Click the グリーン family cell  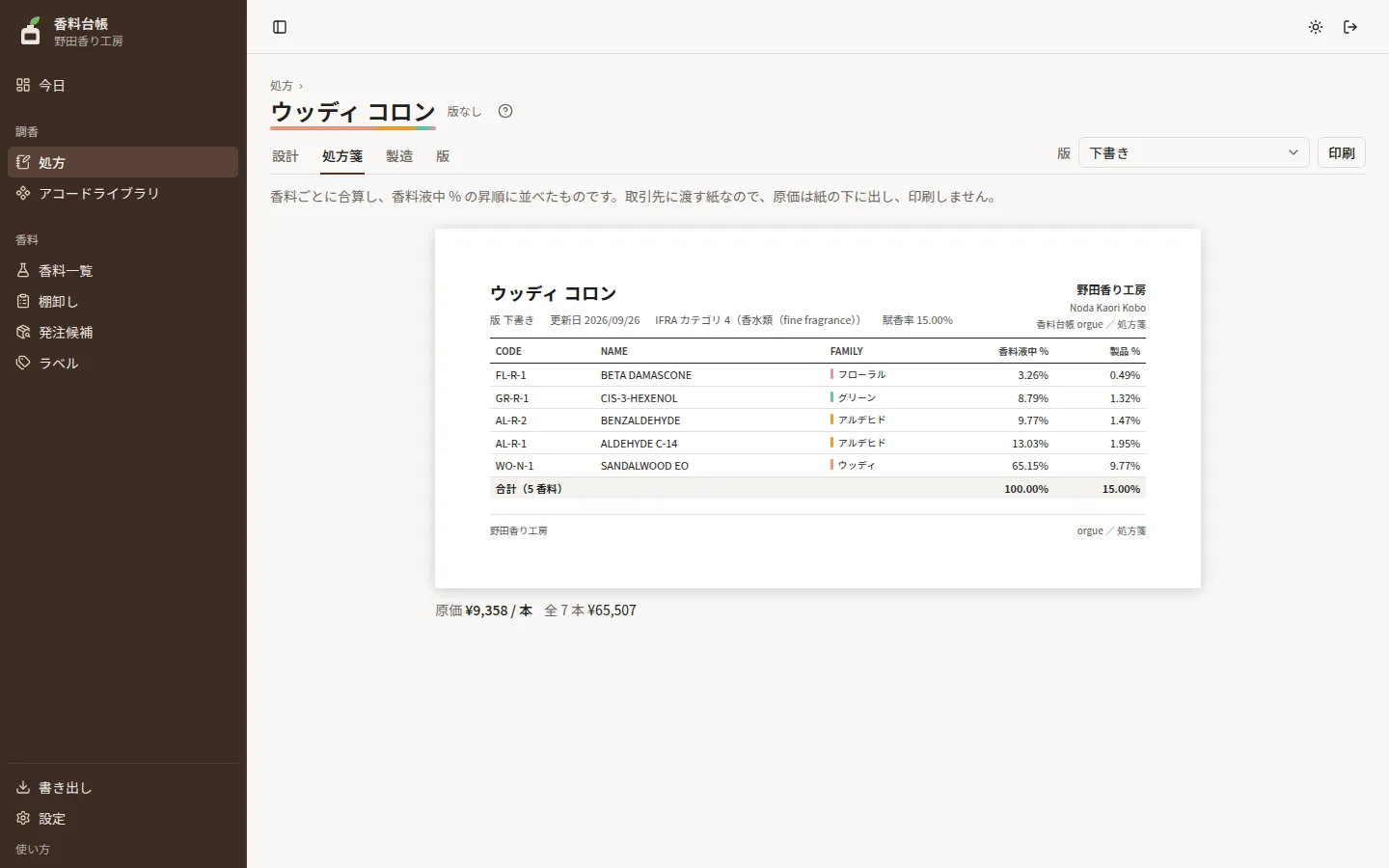pos(854,397)
